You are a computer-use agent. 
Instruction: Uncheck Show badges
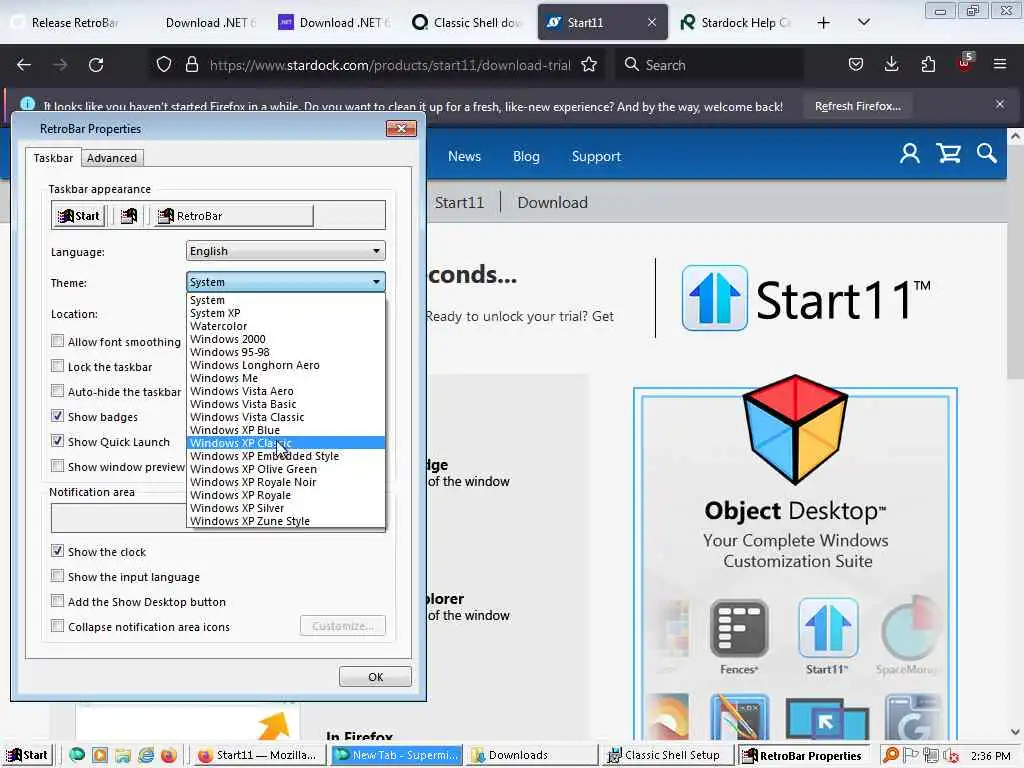[57, 416]
